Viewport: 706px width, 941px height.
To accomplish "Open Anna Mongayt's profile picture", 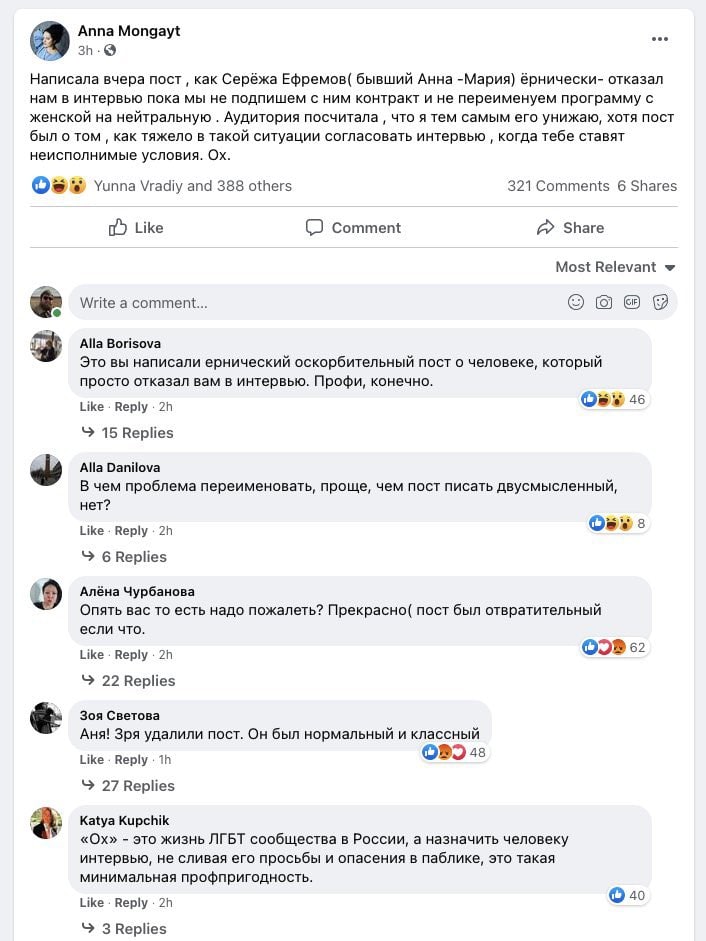I will point(50,41).
